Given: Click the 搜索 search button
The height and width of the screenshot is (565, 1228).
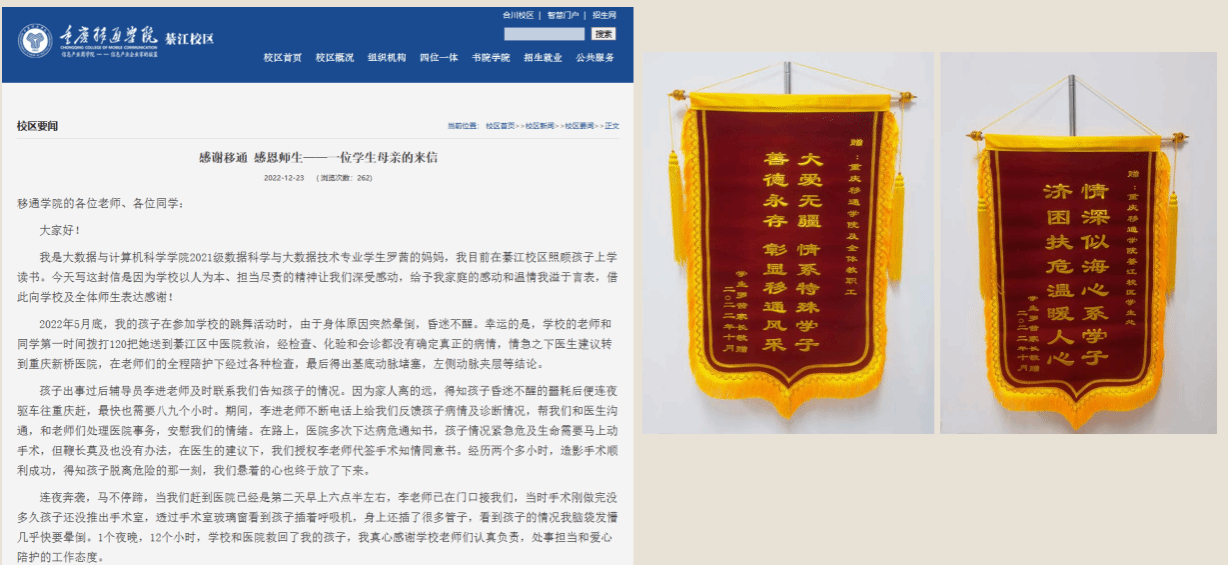Looking at the screenshot, I should 603,34.
